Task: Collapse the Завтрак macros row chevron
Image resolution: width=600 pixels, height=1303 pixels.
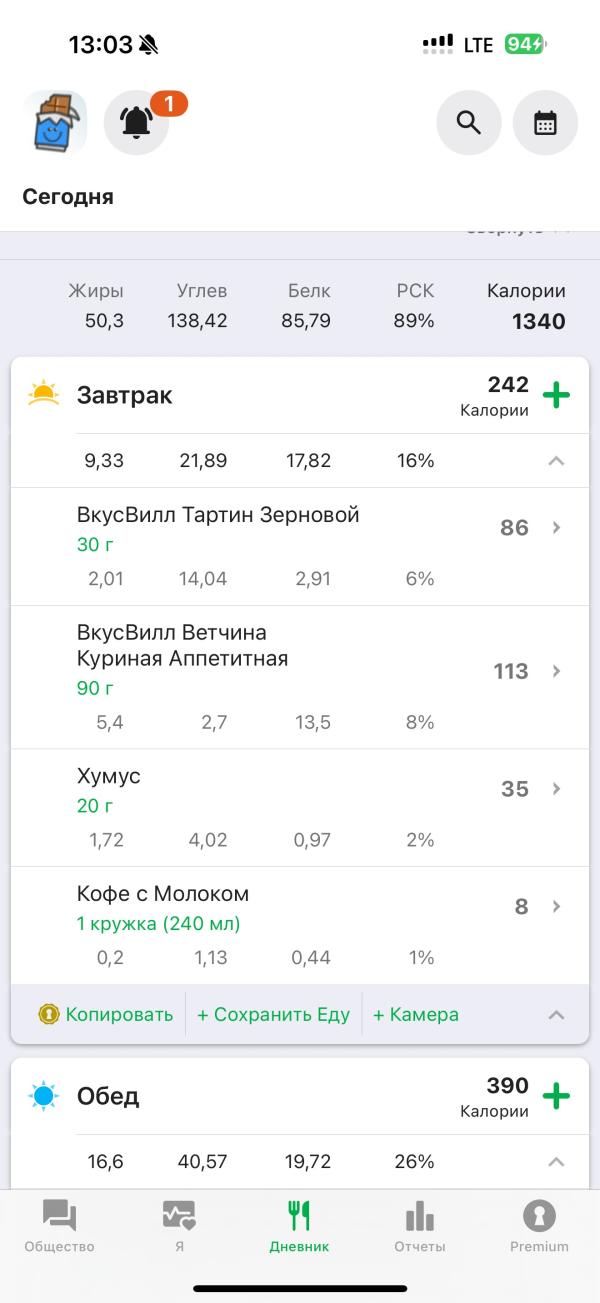Action: coord(557,461)
